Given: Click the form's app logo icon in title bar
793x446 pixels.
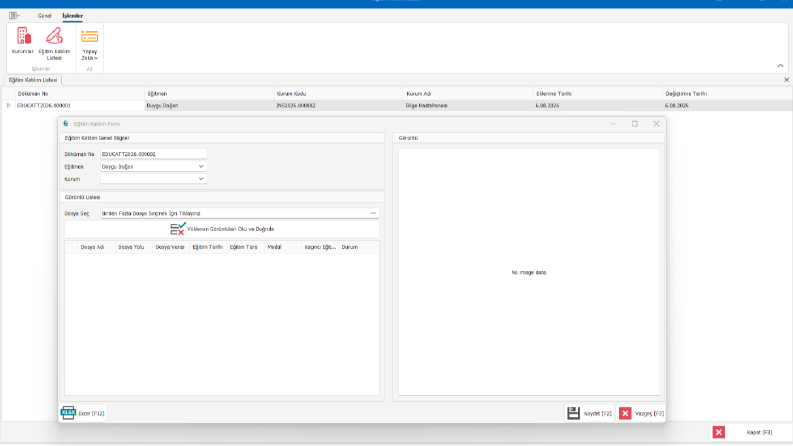Looking at the screenshot, I should 66,124.
